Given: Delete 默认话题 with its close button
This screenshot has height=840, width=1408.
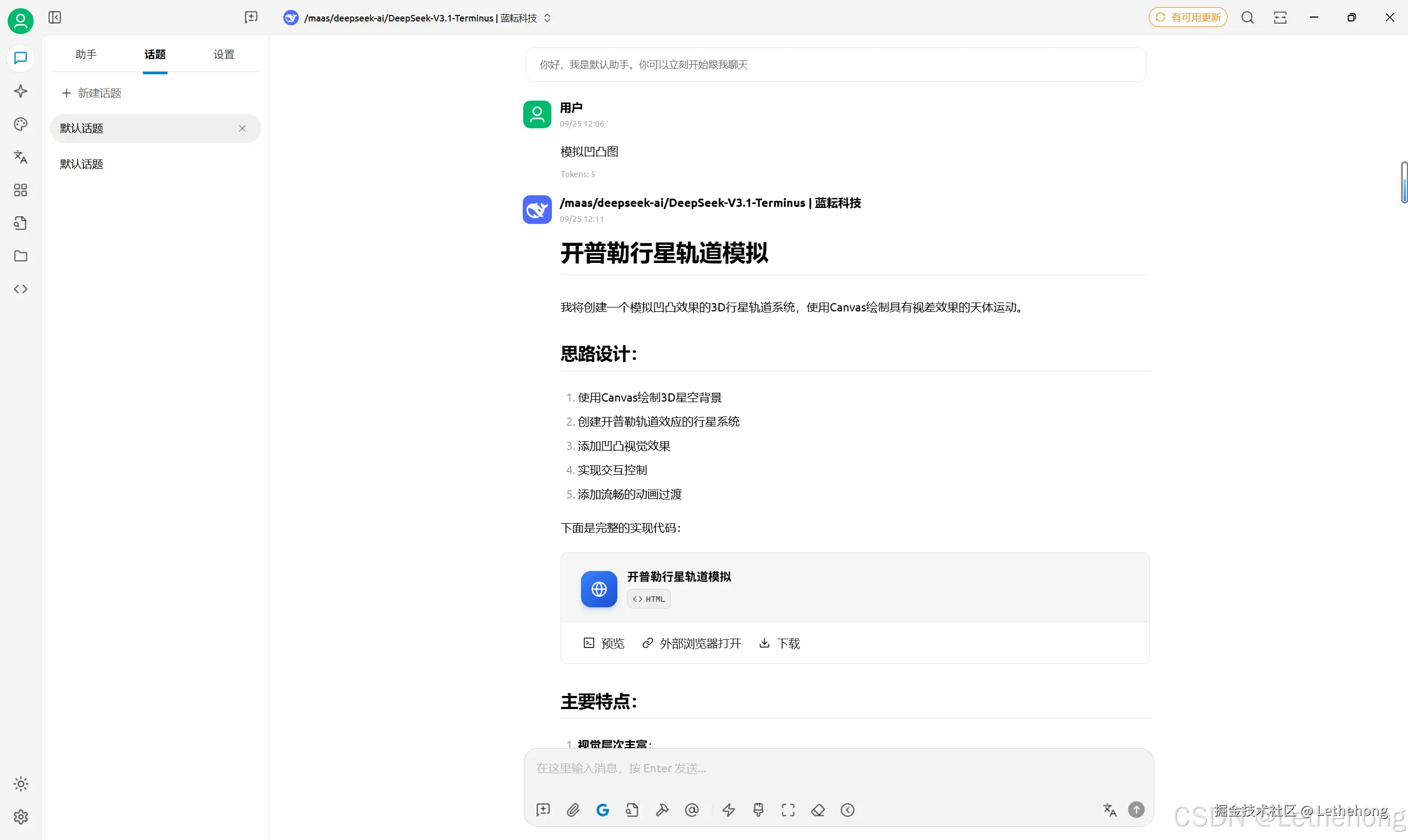Looking at the screenshot, I should [x=242, y=129].
